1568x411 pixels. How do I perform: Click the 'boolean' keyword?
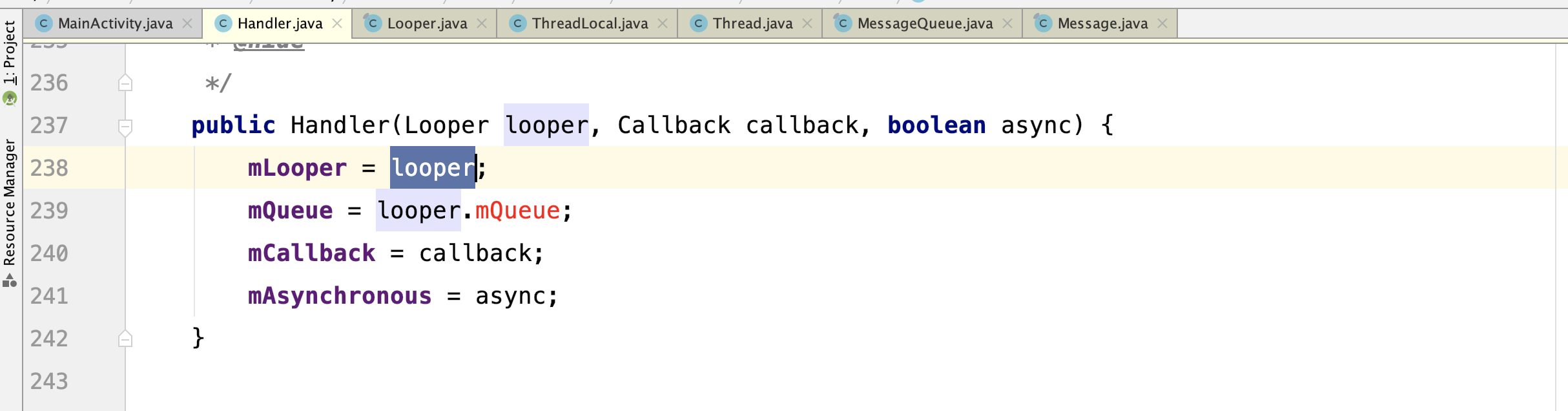[x=936, y=125]
